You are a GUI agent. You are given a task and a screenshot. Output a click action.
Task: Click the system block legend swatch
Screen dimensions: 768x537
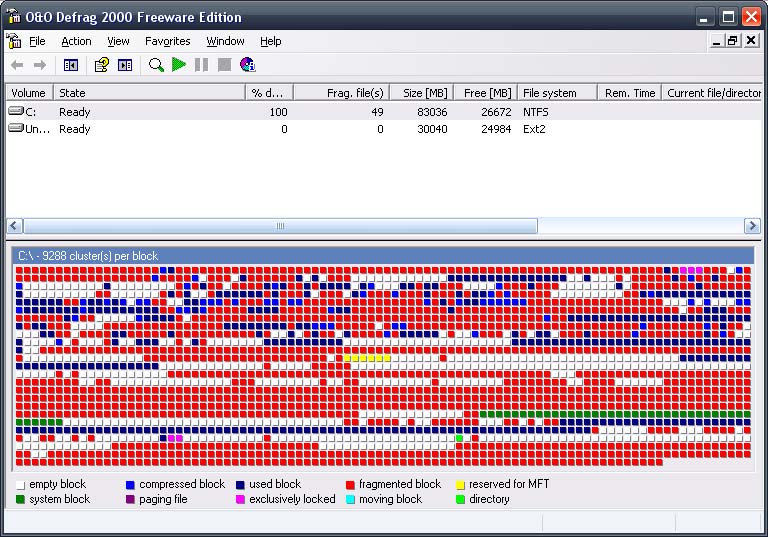tap(20, 500)
